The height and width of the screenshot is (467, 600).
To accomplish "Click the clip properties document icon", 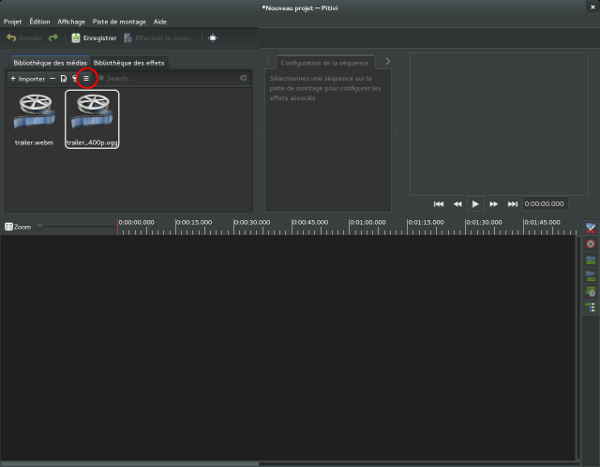I will (64, 78).
